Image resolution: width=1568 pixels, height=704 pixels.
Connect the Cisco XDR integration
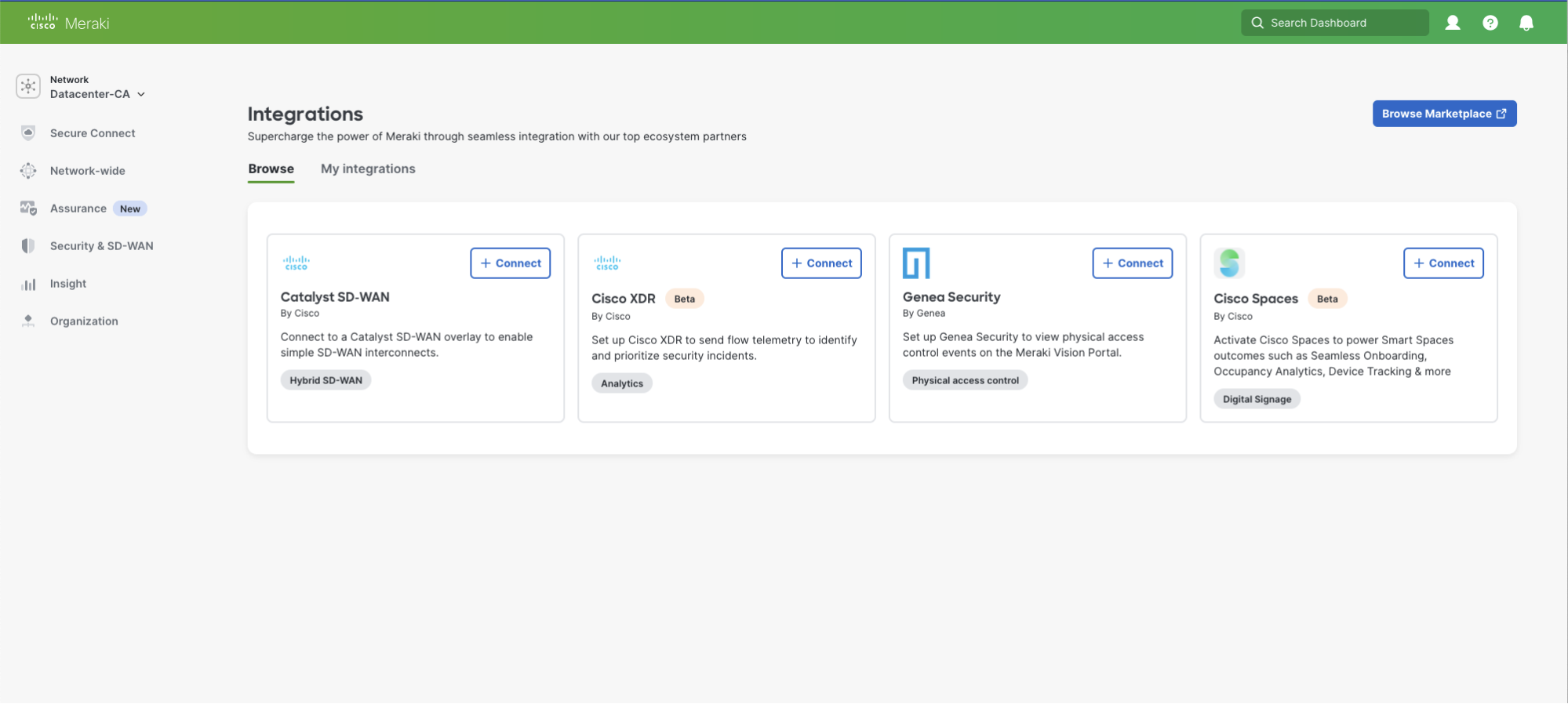tap(821, 263)
